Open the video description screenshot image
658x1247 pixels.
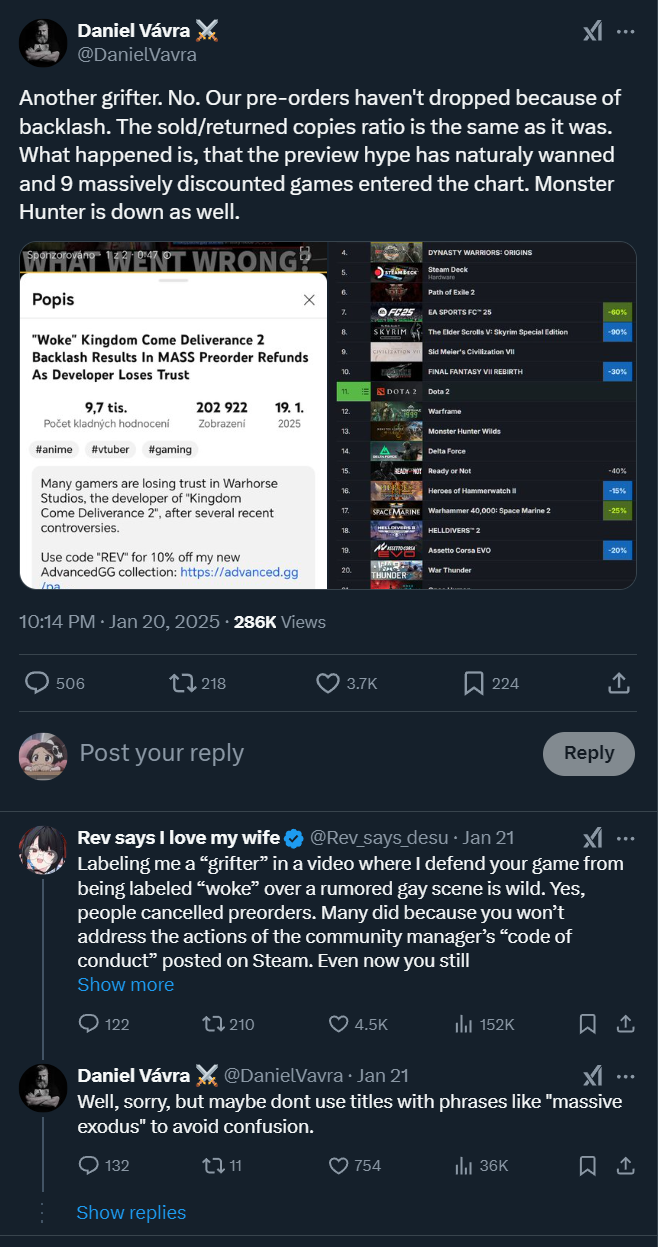click(x=173, y=415)
